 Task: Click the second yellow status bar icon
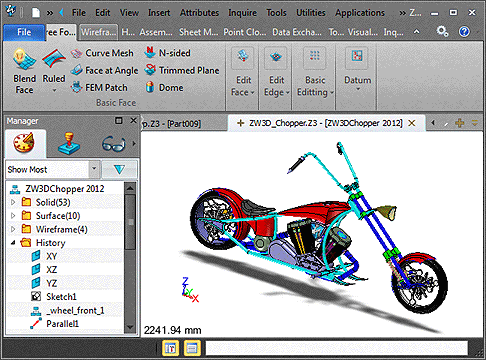tap(192, 348)
